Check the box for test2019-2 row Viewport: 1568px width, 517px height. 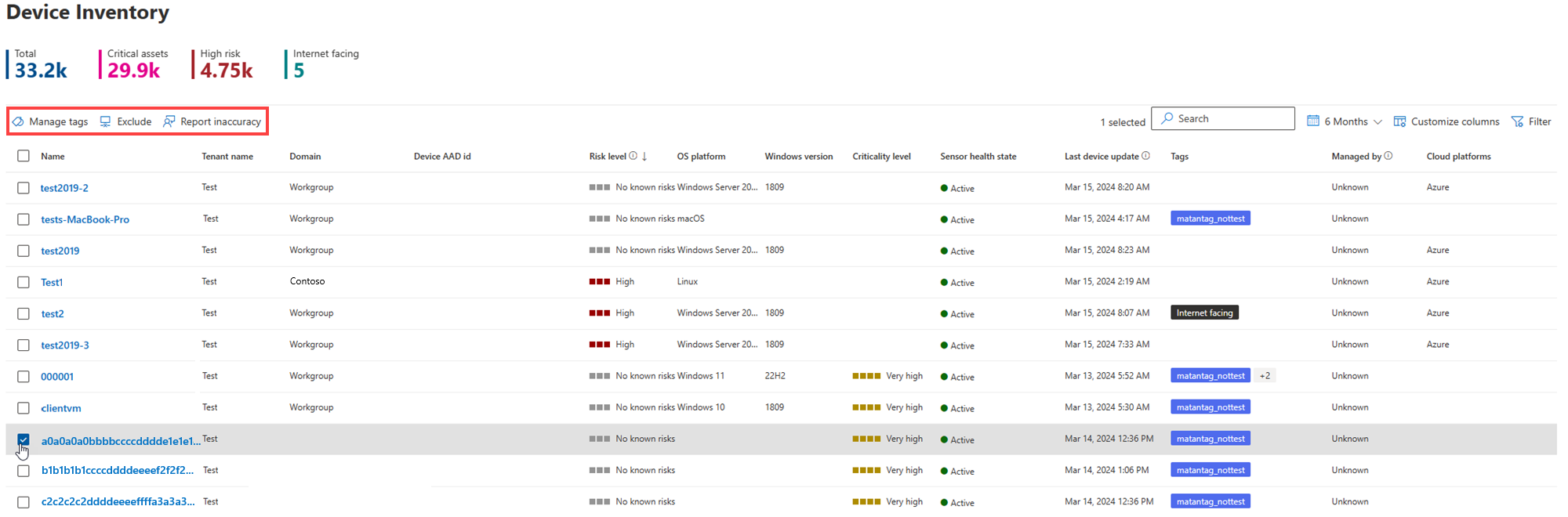point(24,188)
